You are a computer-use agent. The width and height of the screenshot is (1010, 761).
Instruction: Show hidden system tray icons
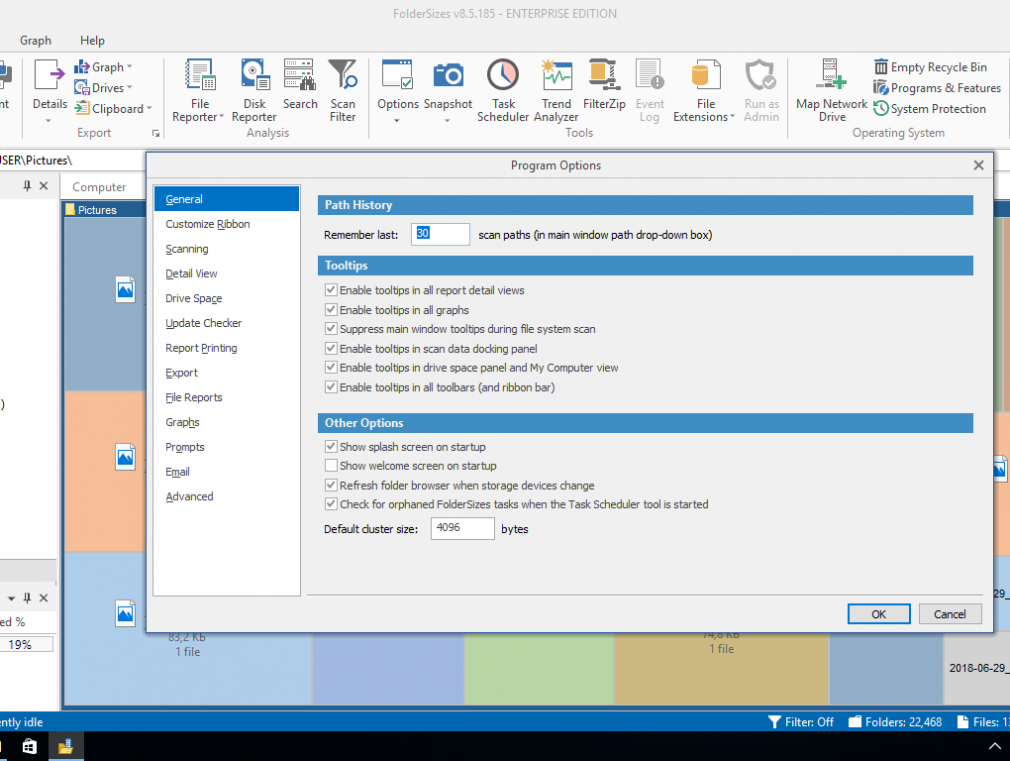tap(994, 746)
